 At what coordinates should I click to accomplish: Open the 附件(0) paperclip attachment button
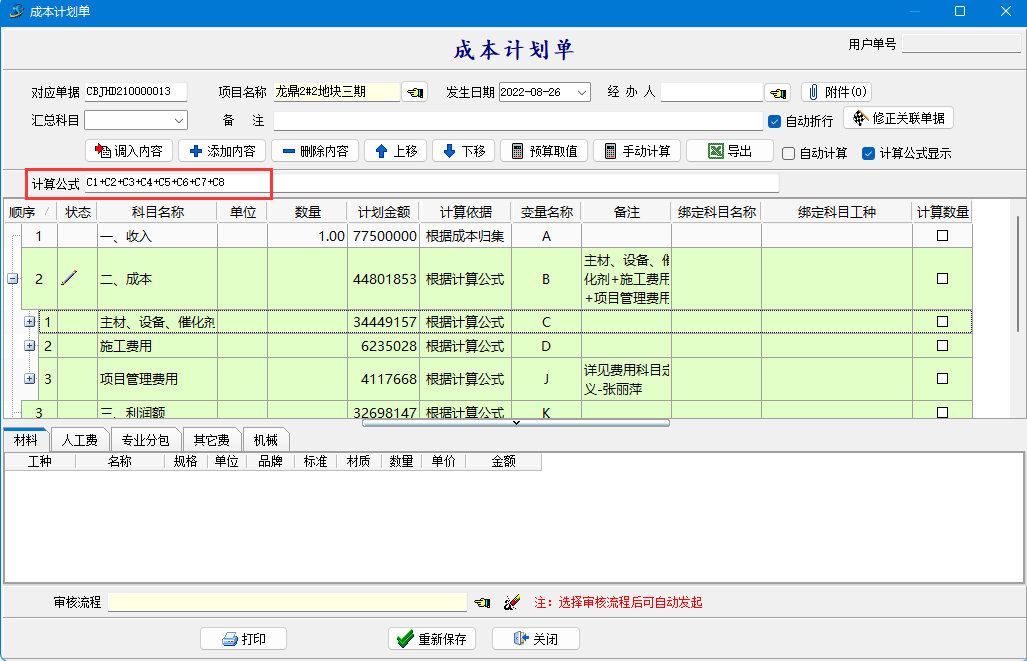[x=836, y=92]
